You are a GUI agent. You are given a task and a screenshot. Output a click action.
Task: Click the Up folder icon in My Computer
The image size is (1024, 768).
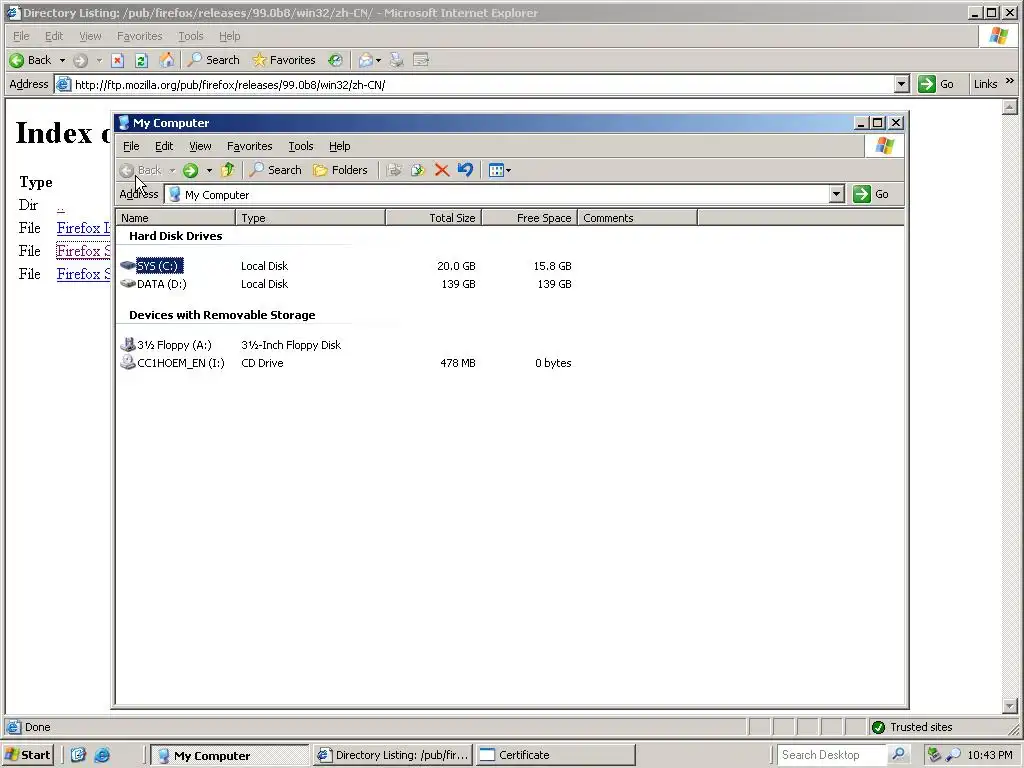[x=227, y=170]
